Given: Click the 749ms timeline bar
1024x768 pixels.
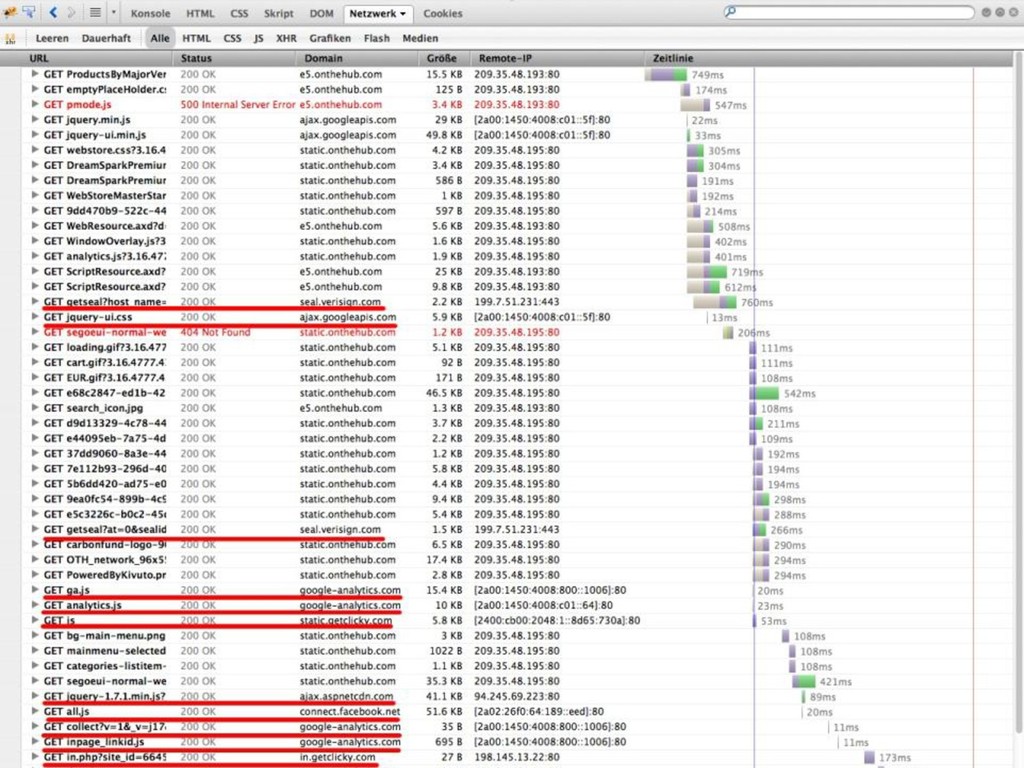Looking at the screenshot, I should pyautogui.click(x=666, y=74).
